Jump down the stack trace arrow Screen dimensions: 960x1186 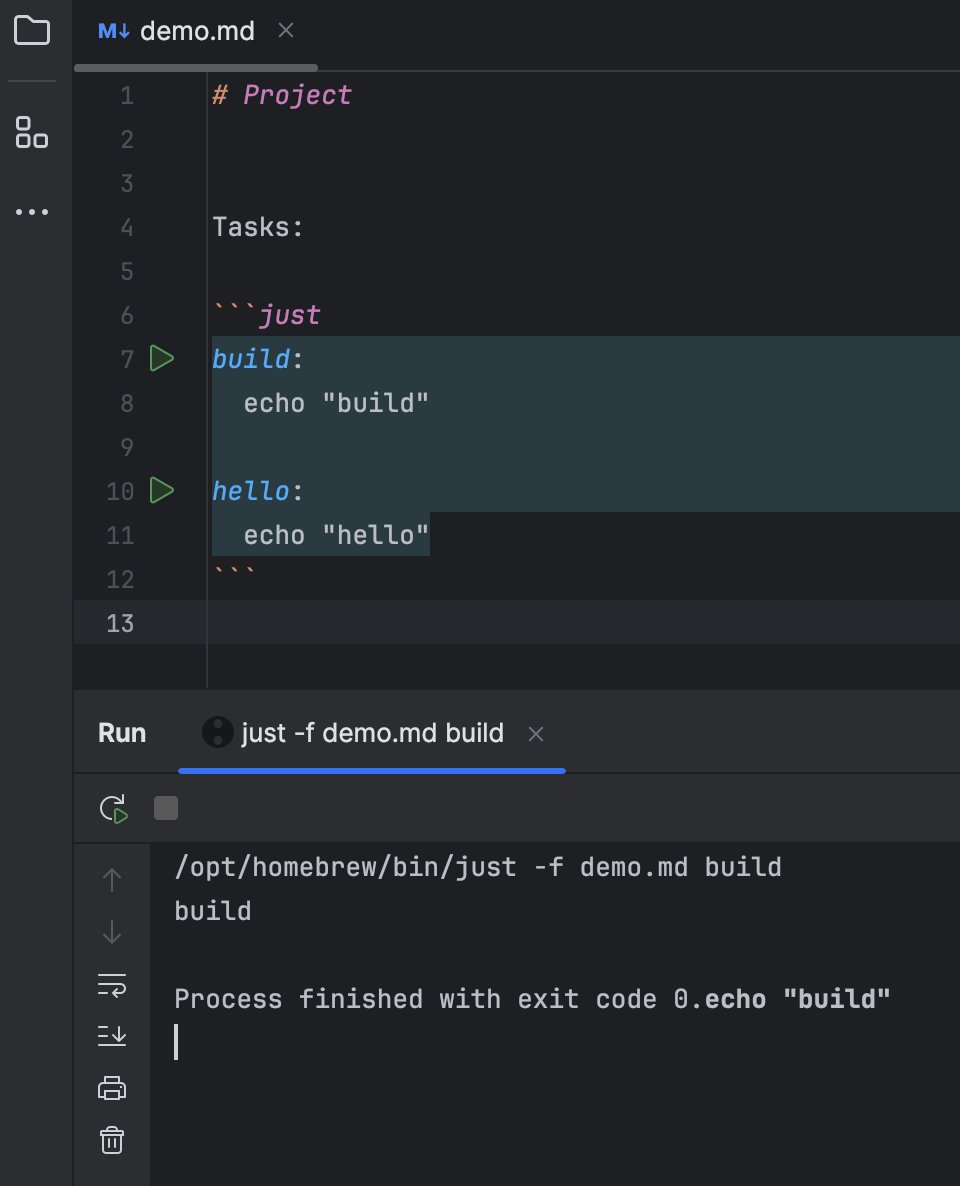click(112, 932)
